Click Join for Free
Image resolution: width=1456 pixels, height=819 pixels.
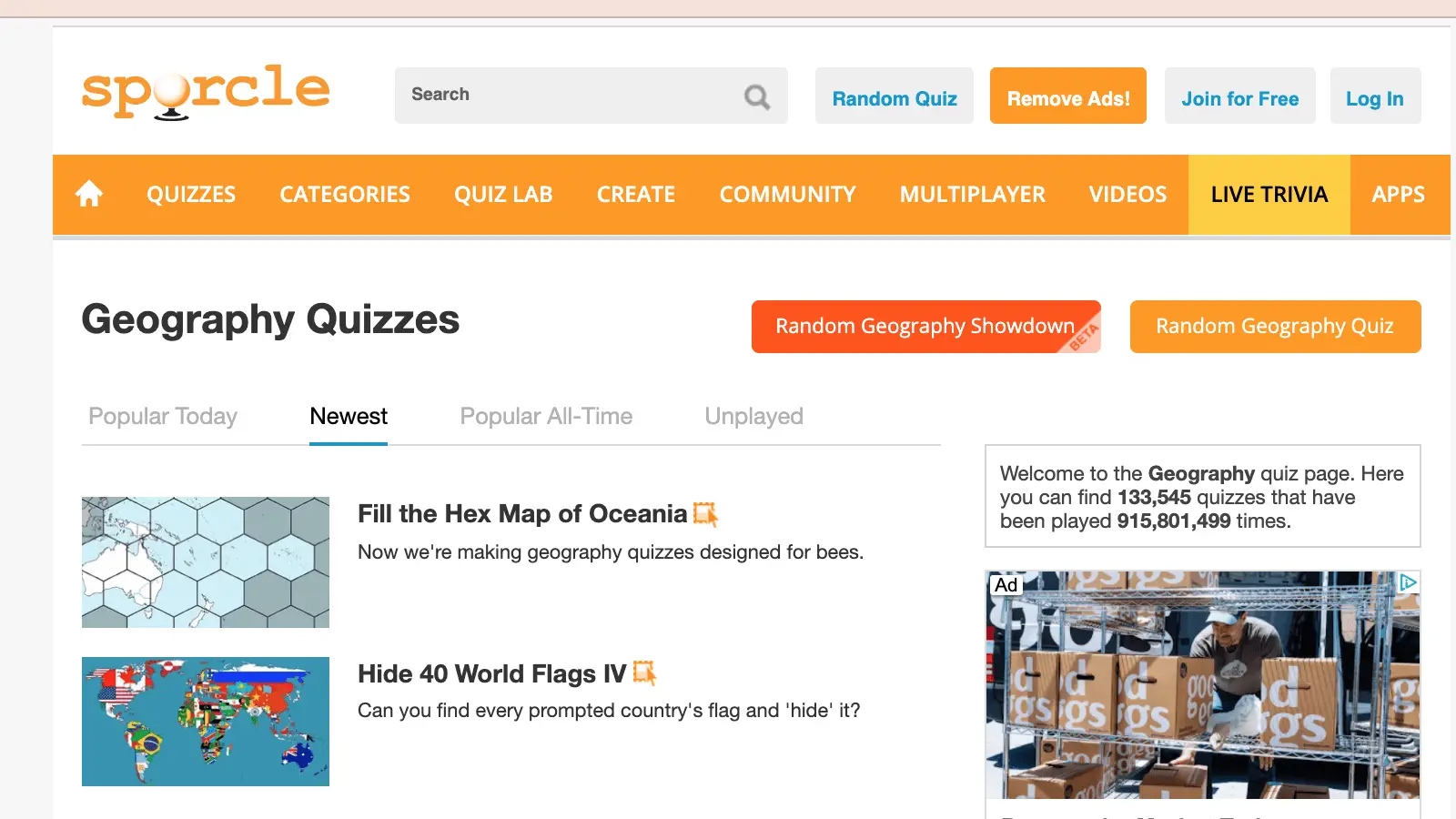(1240, 96)
